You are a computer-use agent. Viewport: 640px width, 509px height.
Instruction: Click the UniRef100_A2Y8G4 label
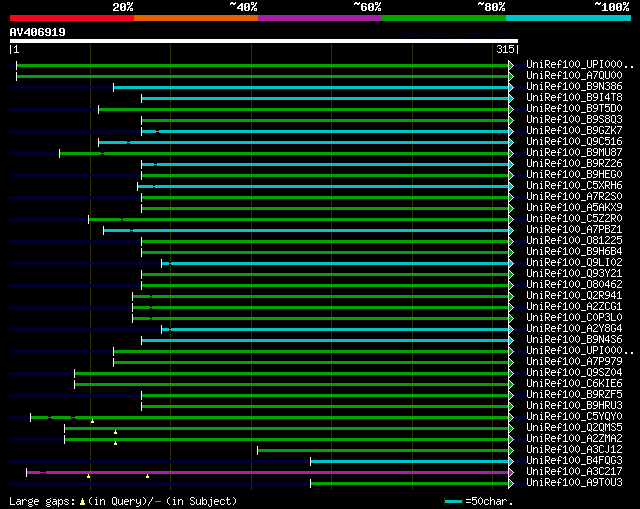tap(574, 329)
